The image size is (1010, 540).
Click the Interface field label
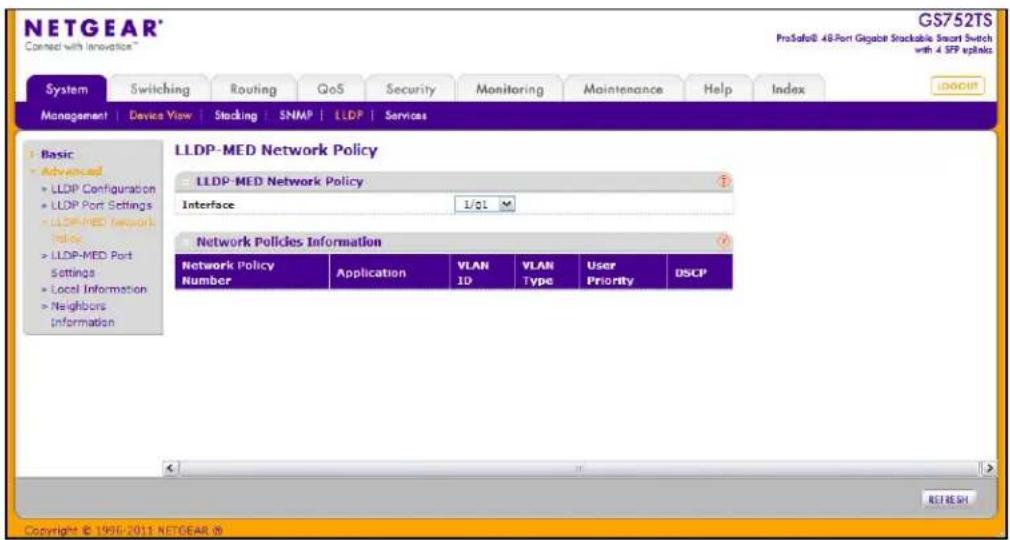[207, 205]
